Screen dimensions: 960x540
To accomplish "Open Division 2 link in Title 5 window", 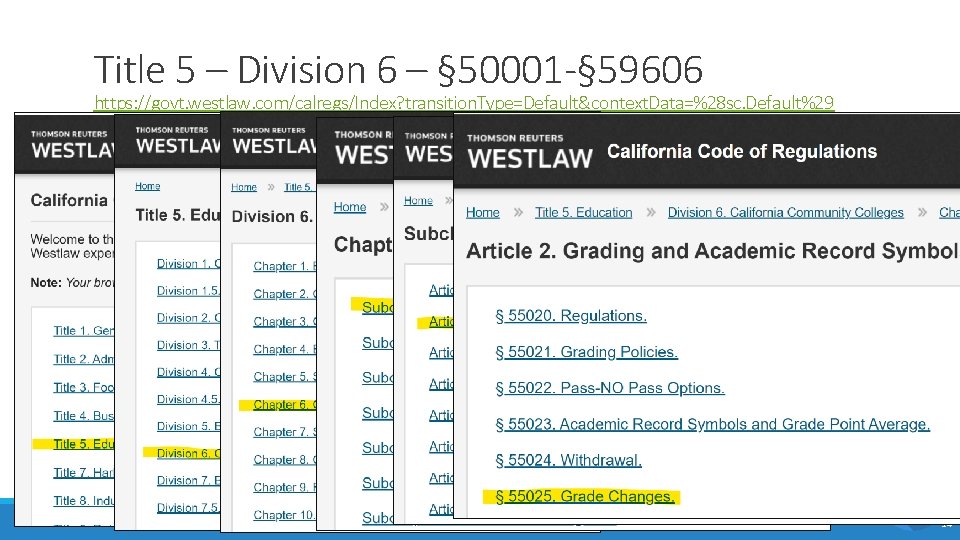I will click(x=188, y=318).
